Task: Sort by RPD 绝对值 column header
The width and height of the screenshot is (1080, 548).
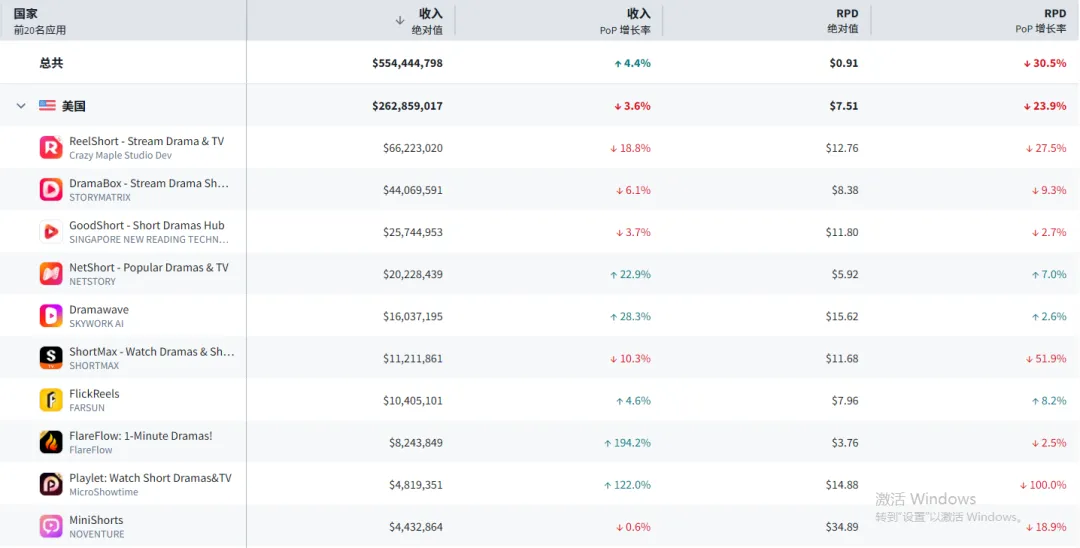Action: [x=842, y=20]
